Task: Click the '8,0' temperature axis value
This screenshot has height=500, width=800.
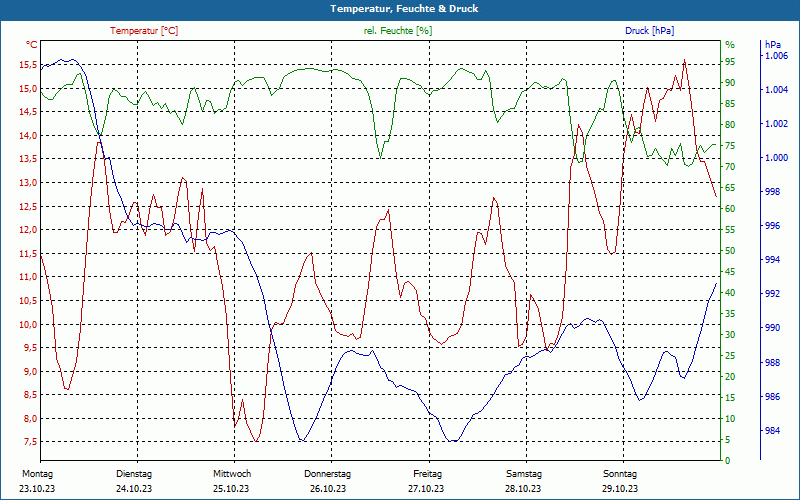Action: coord(30,418)
